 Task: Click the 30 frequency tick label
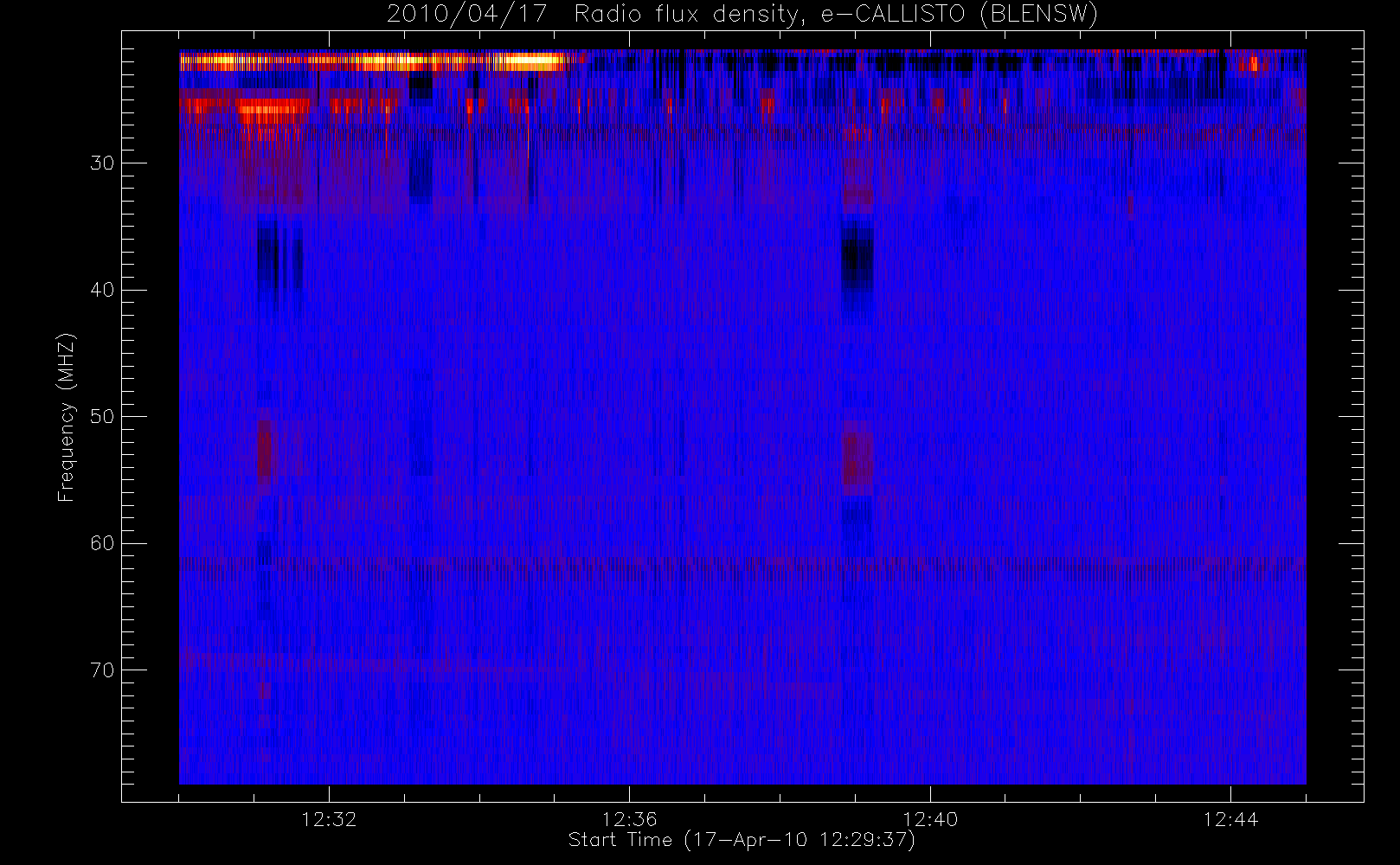click(102, 163)
